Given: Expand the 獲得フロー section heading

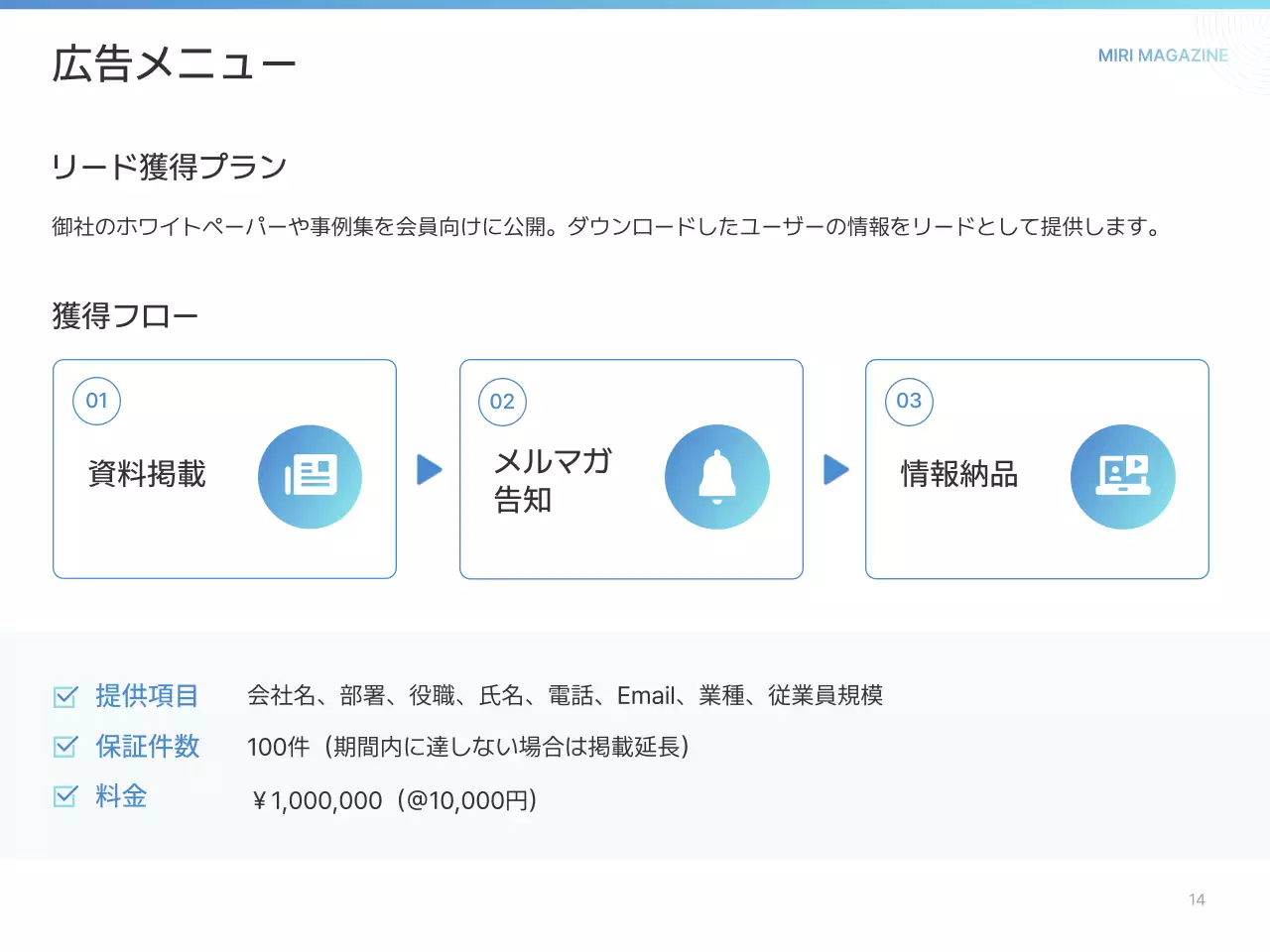Looking at the screenshot, I should pyautogui.click(x=125, y=315).
